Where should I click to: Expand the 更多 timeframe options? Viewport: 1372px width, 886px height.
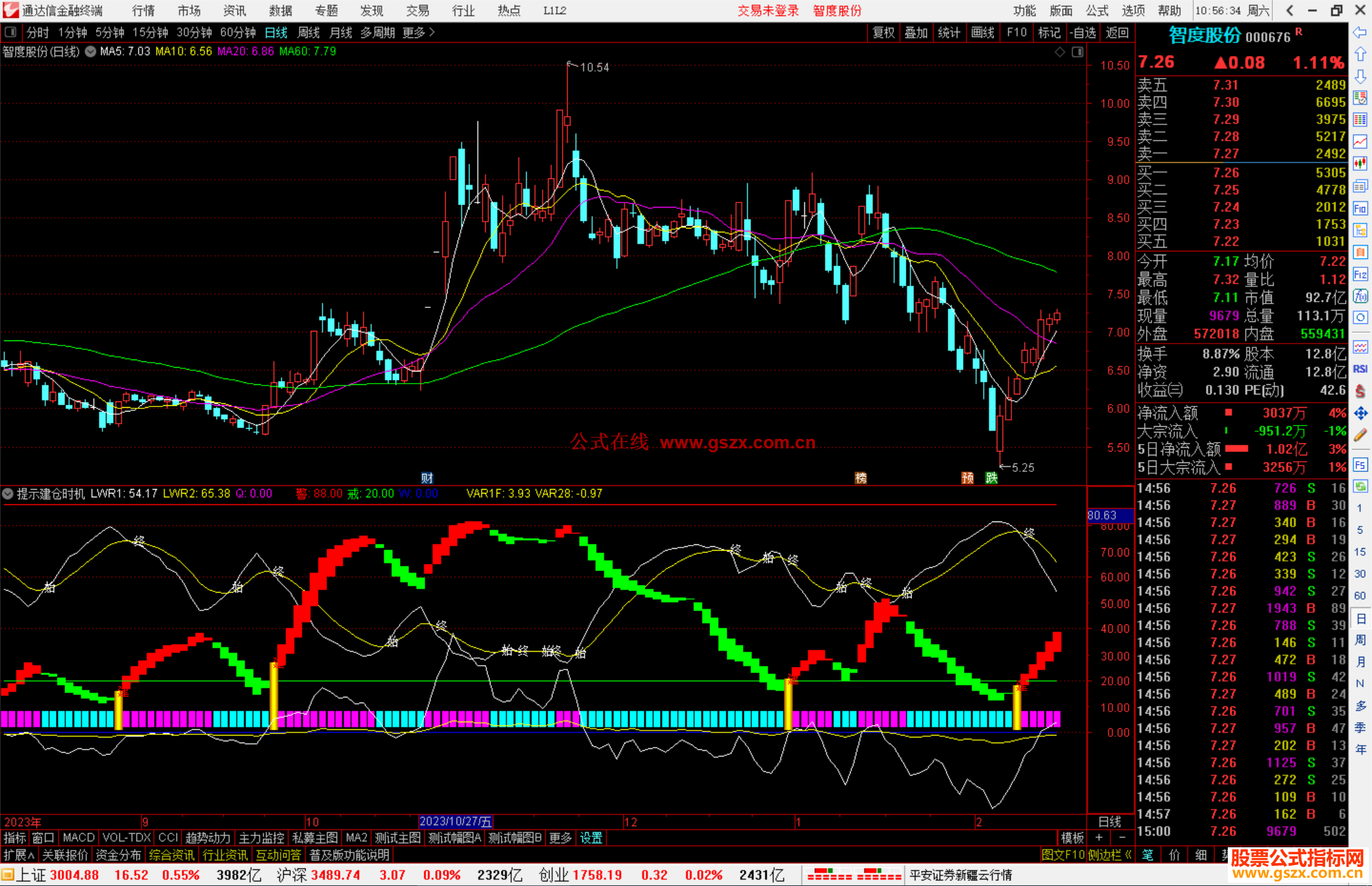[x=418, y=32]
